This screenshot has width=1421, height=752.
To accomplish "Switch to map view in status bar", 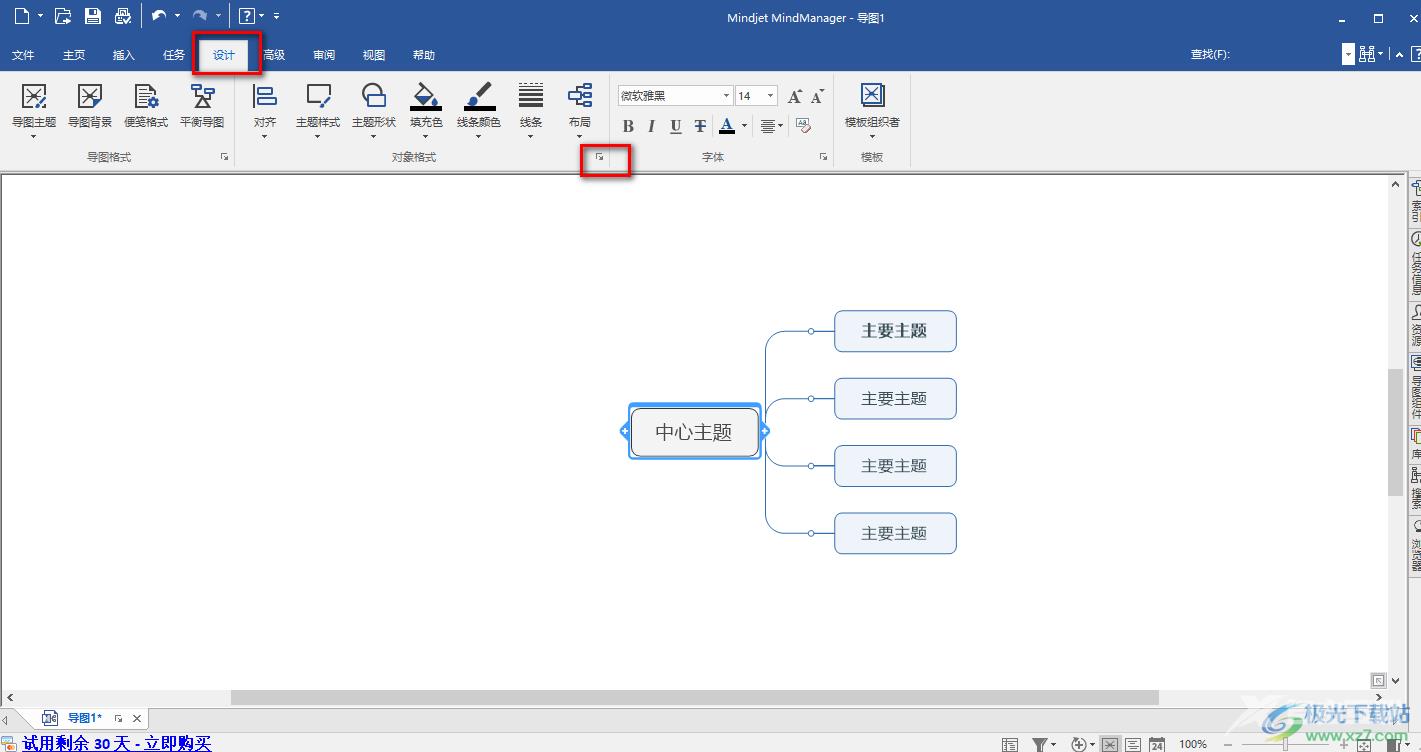I will tap(1110, 744).
